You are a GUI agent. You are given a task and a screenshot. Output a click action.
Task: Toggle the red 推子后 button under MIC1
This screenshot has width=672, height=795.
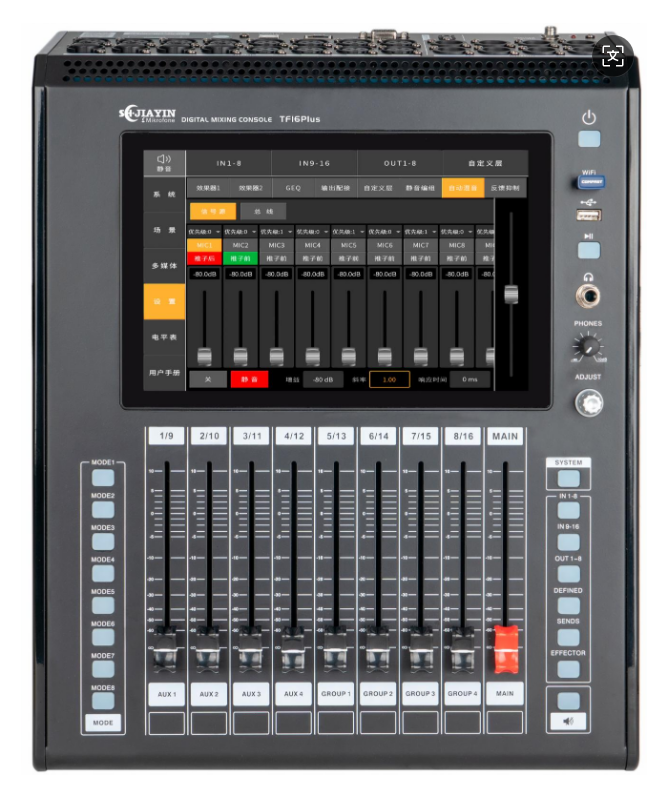click(x=204, y=258)
